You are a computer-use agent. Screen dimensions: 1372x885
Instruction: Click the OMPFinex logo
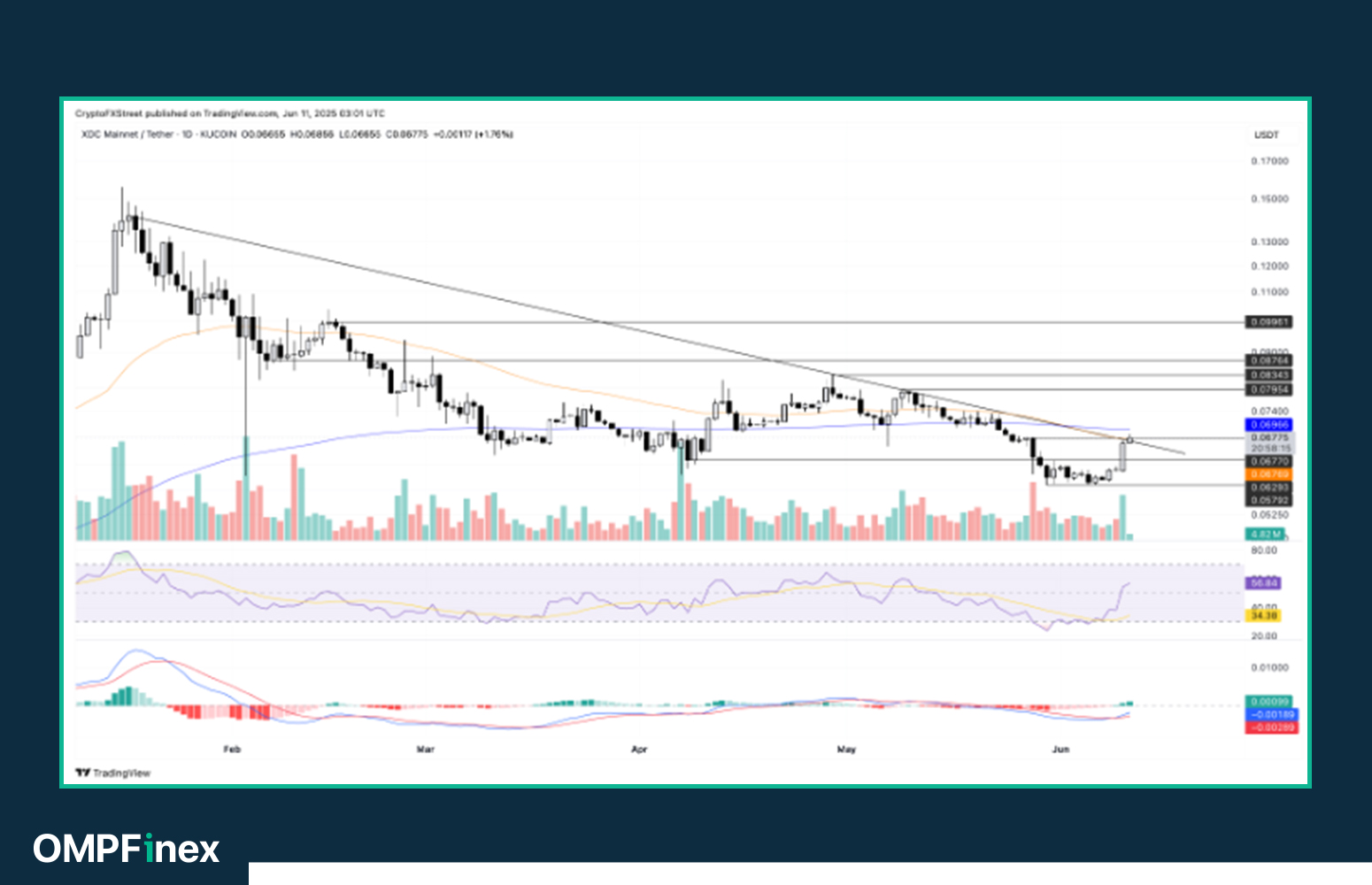click(x=127, y=849)
